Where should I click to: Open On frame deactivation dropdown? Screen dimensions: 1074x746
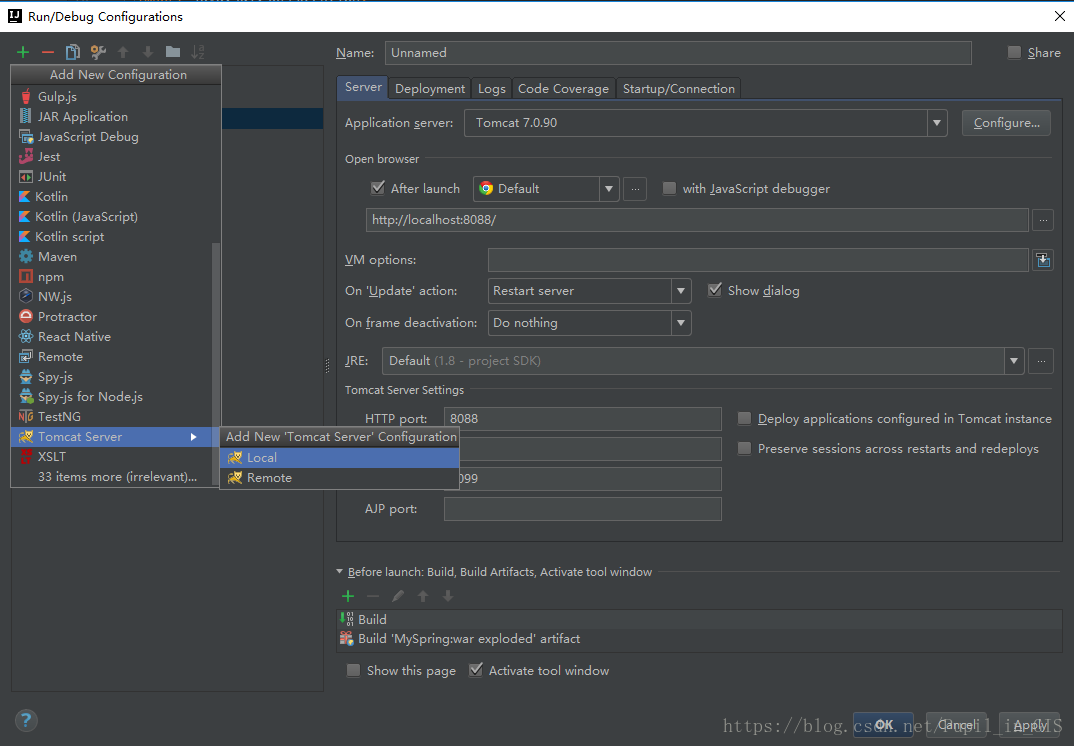(x=681, y=323)
